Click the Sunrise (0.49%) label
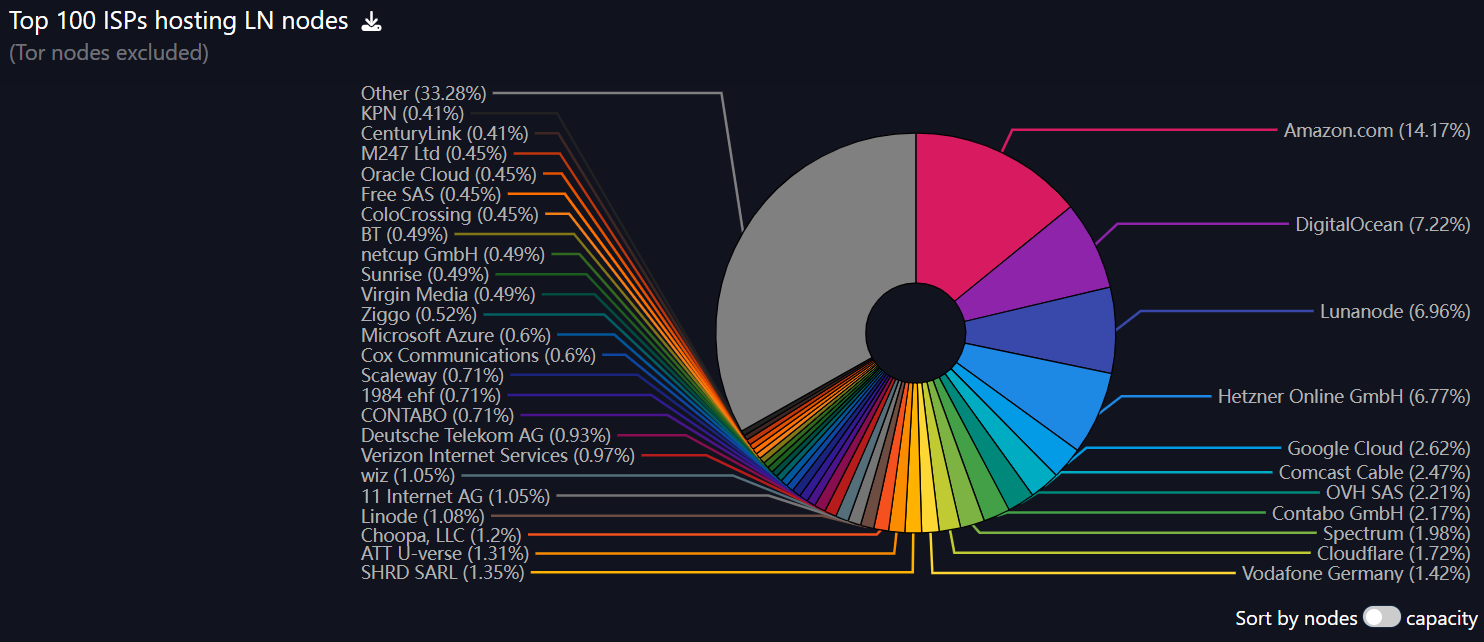 pos(425,274)
